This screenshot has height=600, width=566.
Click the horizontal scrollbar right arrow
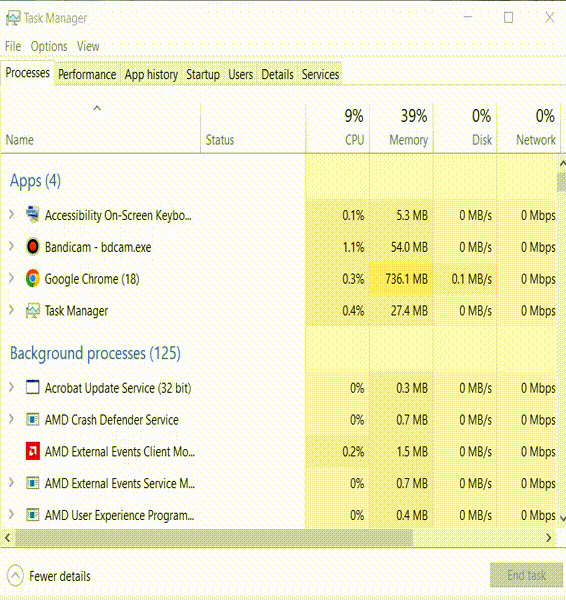pyautogui.click(x=548, y=538)
